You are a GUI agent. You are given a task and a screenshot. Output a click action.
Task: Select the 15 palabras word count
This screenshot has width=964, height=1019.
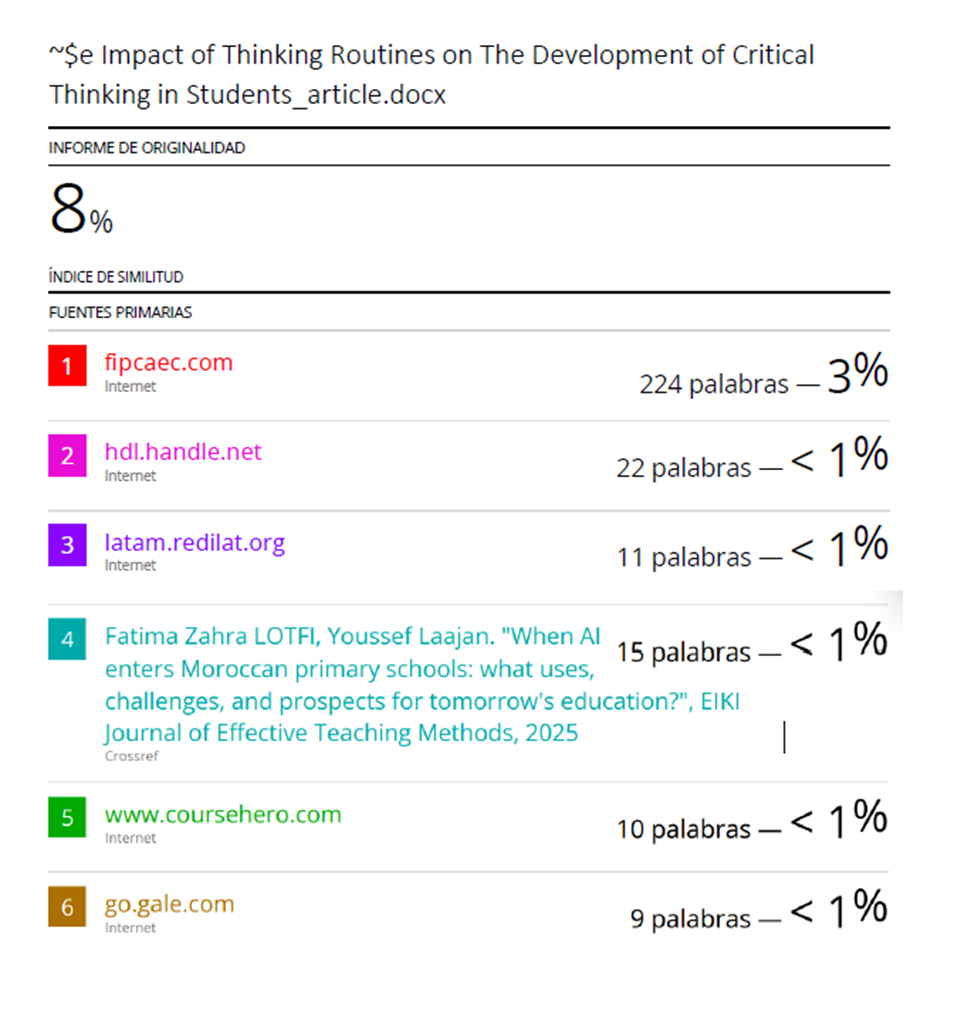coord(683,653)
